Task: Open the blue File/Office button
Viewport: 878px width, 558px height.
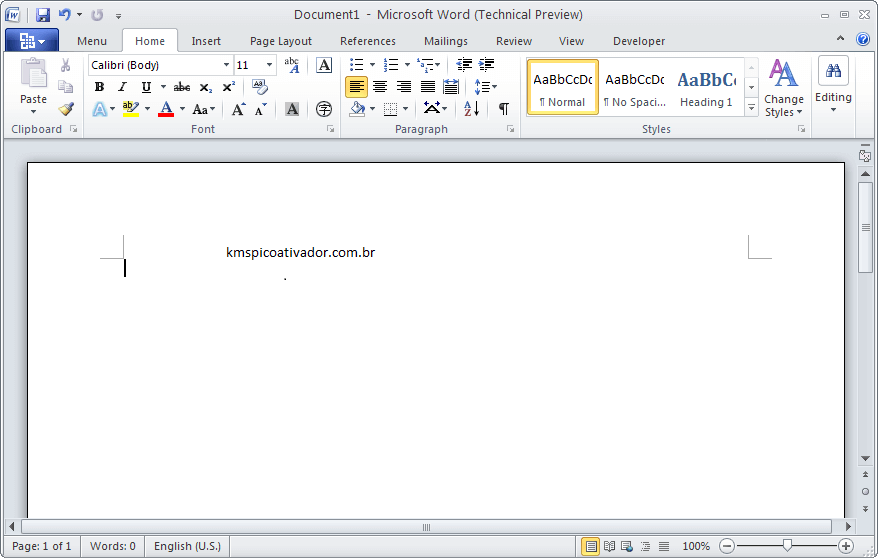Action: [x=32, y=40]
